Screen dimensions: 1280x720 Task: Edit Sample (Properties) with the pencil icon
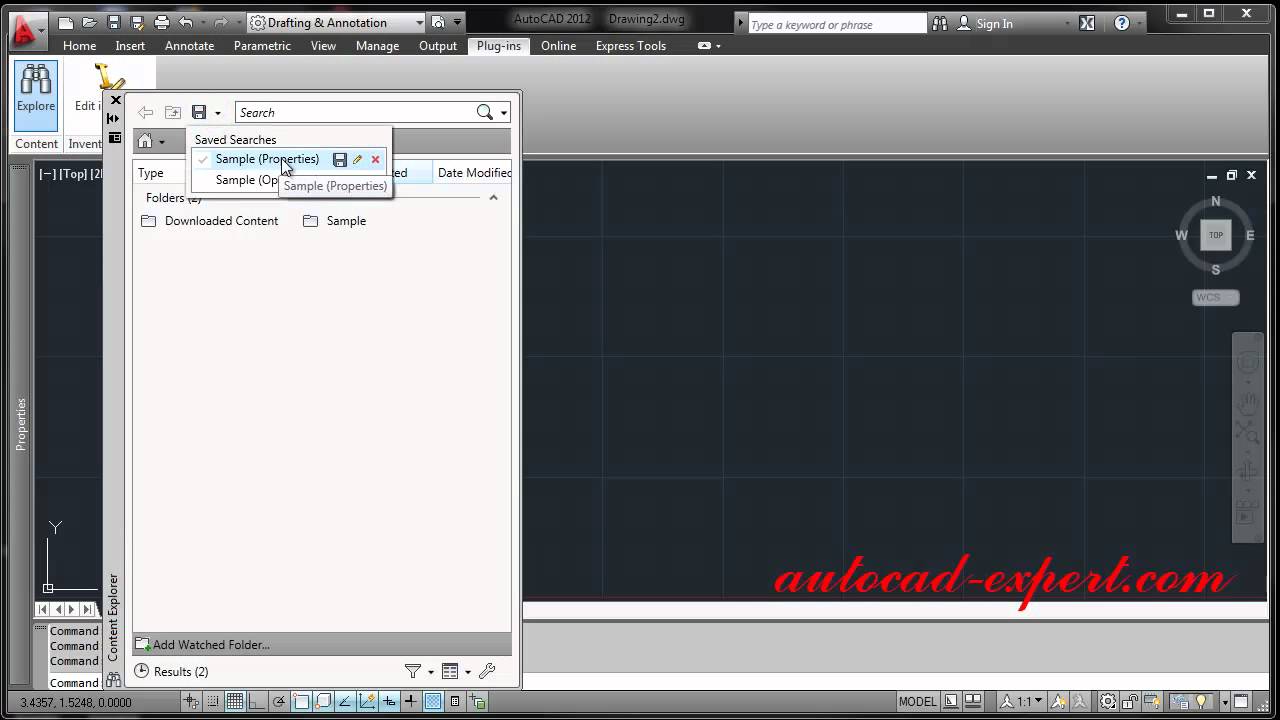tap(358, 160)
